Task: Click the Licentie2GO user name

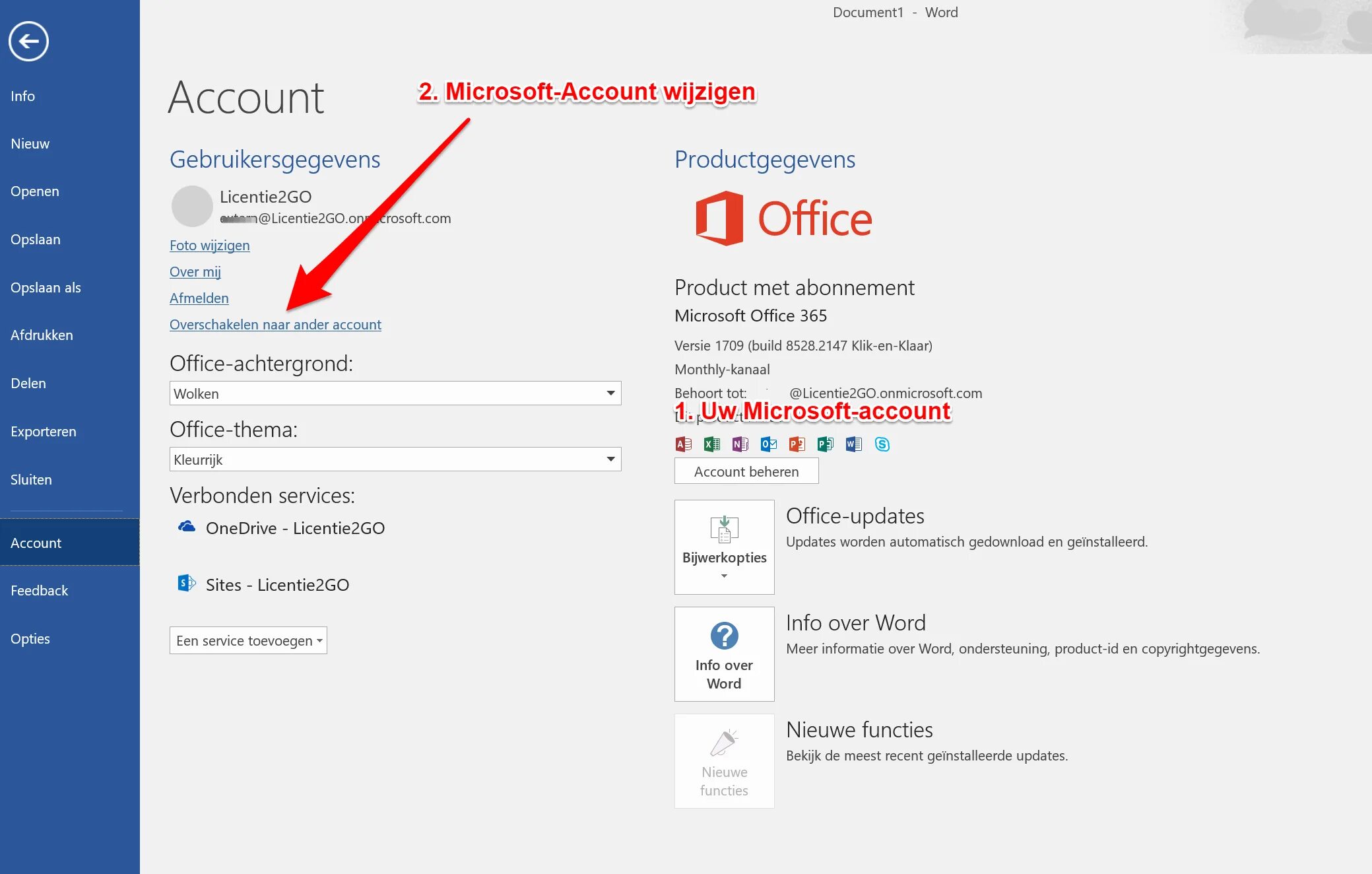Action: (265, 197)
